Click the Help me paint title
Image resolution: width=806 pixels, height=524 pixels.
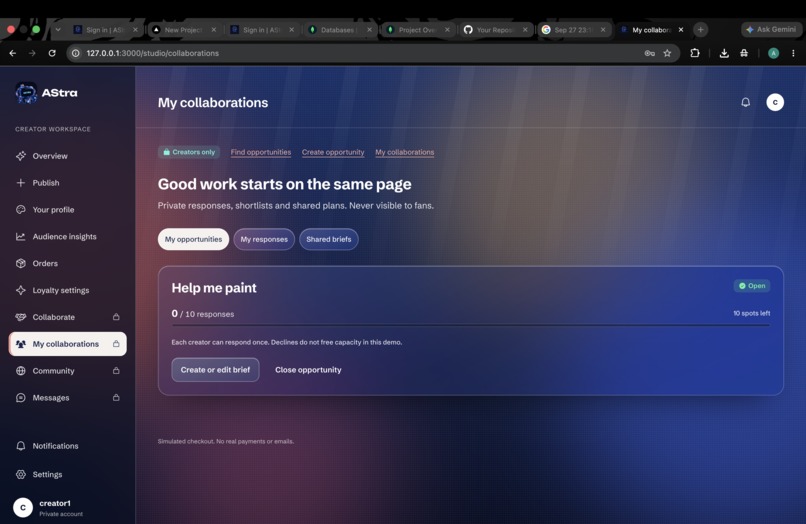214,288
